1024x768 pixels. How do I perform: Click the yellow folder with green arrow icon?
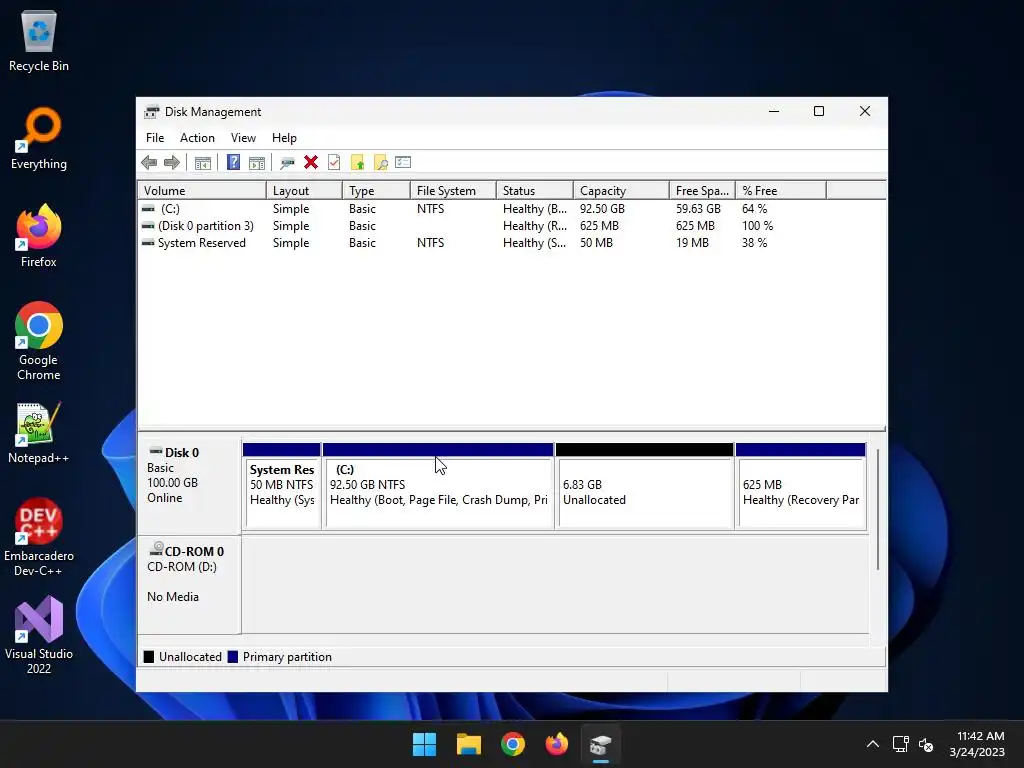coord(357,163)
